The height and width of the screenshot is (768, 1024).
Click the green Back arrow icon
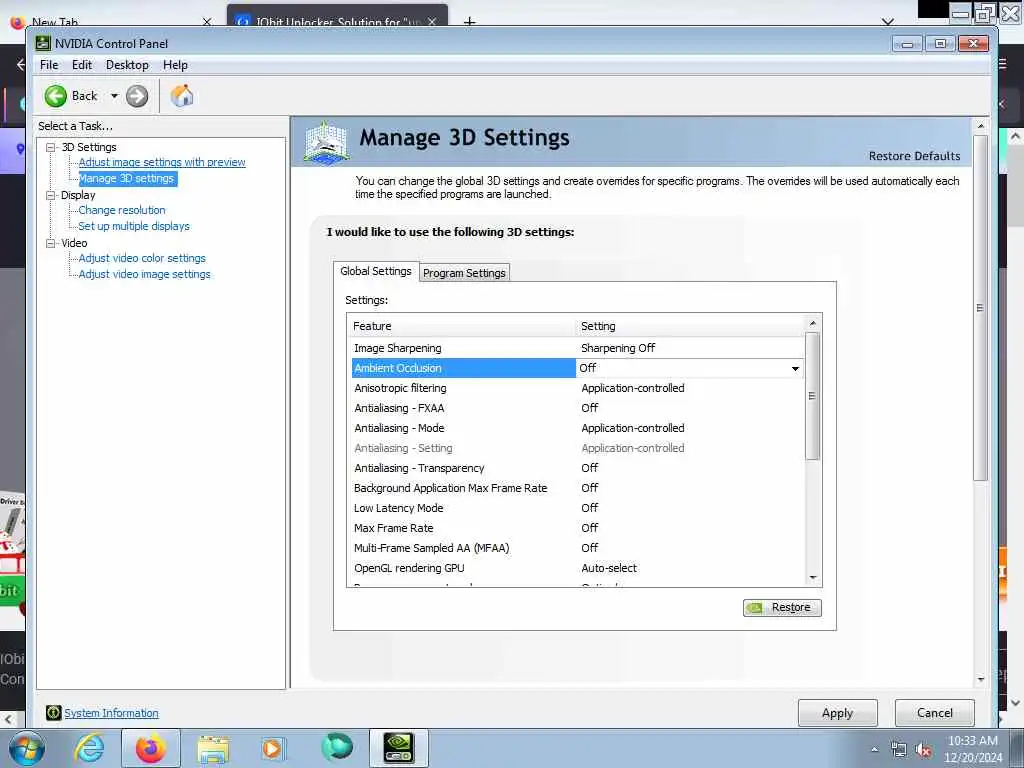click(56, 96)
